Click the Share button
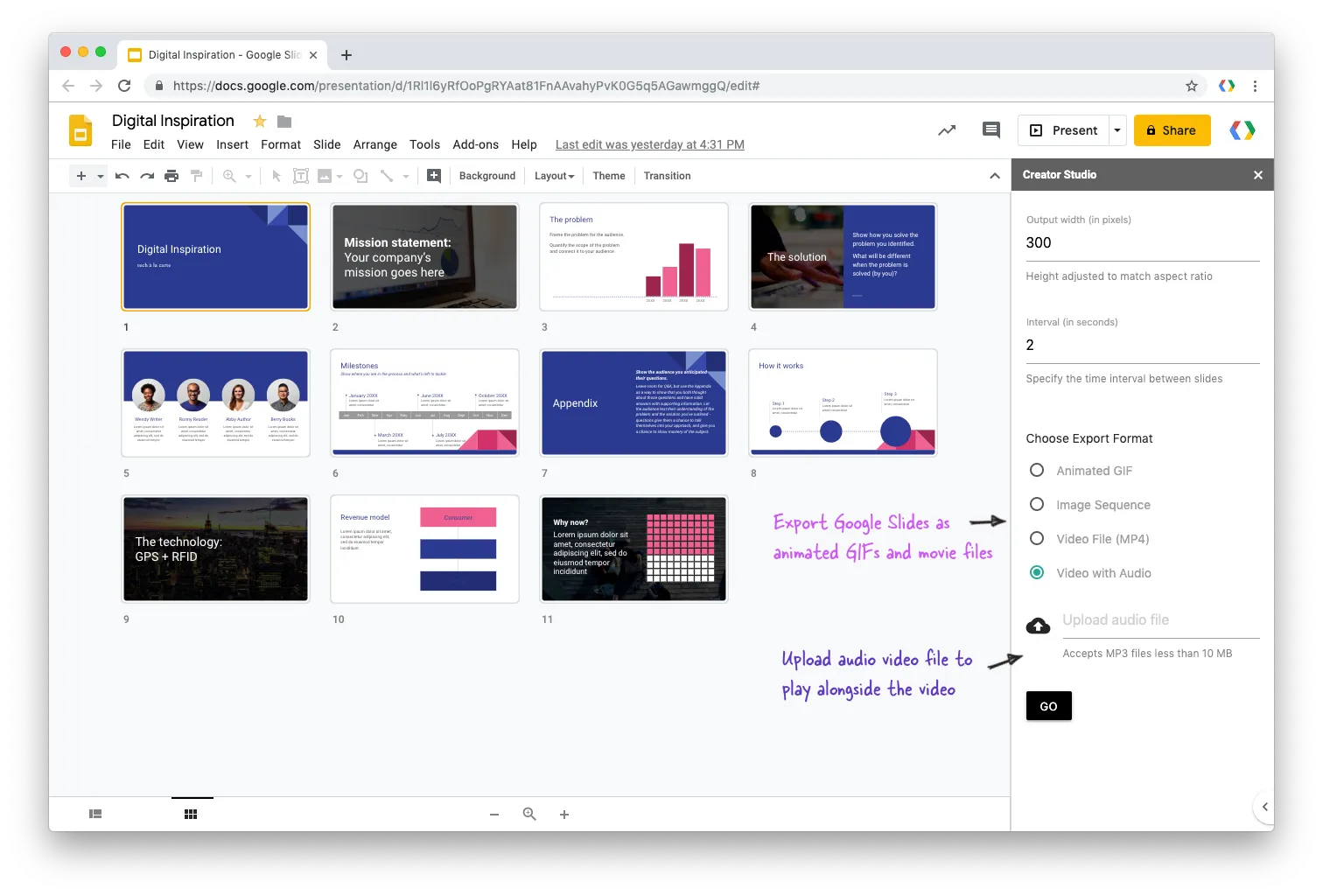Screen dimensions: 1323x896 (x=1172, y=129)
